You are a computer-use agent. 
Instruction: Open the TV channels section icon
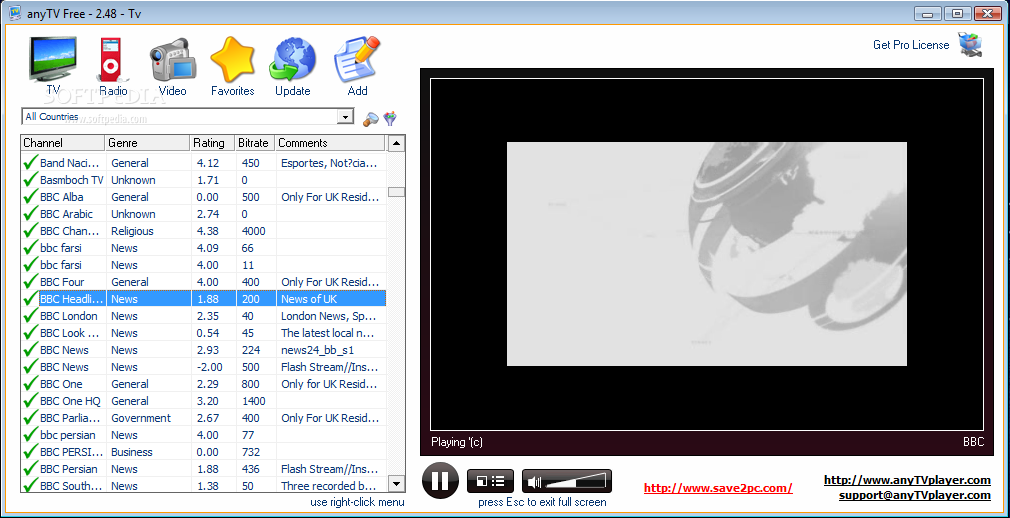coord(53,59)
